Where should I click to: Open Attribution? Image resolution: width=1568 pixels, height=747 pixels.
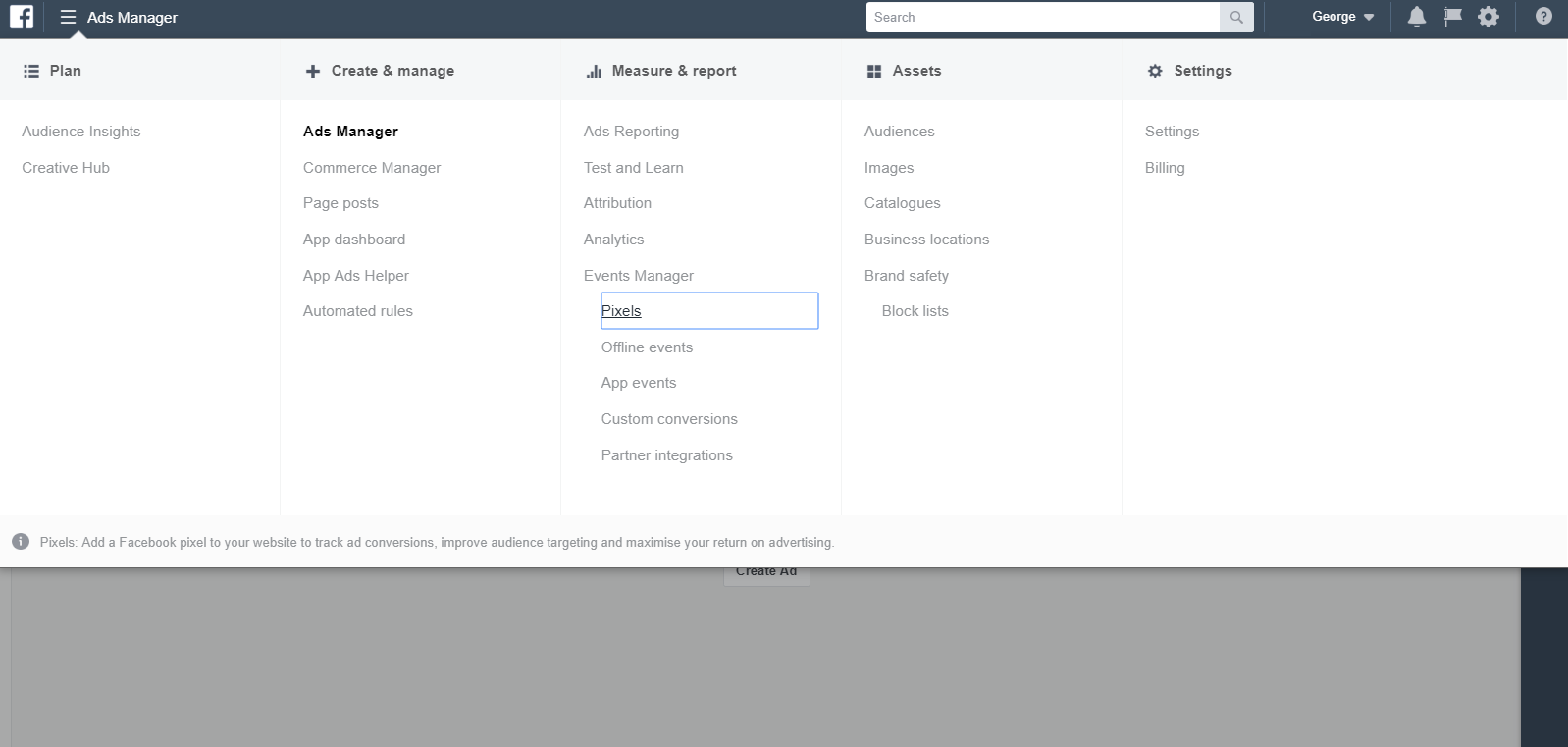[617, 203]
